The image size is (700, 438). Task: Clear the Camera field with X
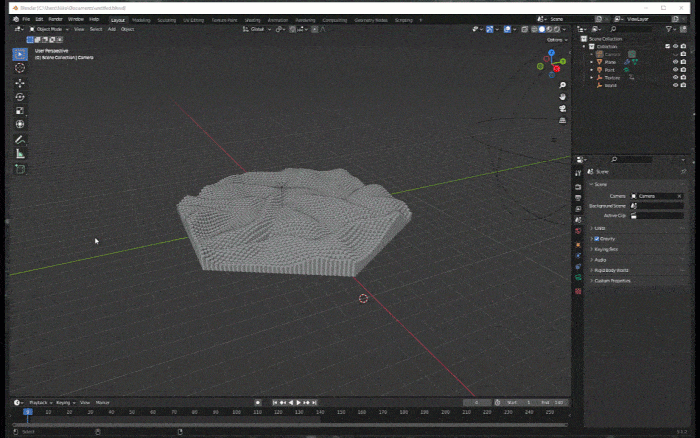coord(679,196)
